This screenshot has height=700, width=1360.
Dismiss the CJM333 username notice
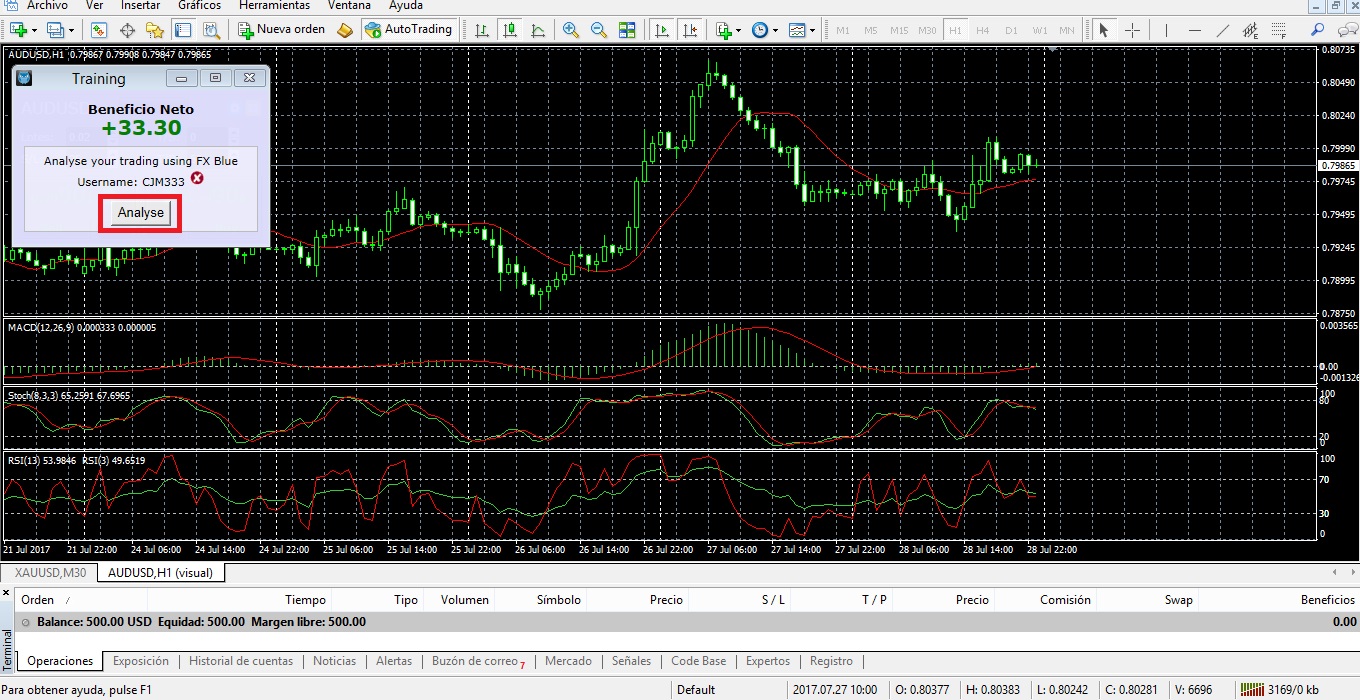(196, 180)
